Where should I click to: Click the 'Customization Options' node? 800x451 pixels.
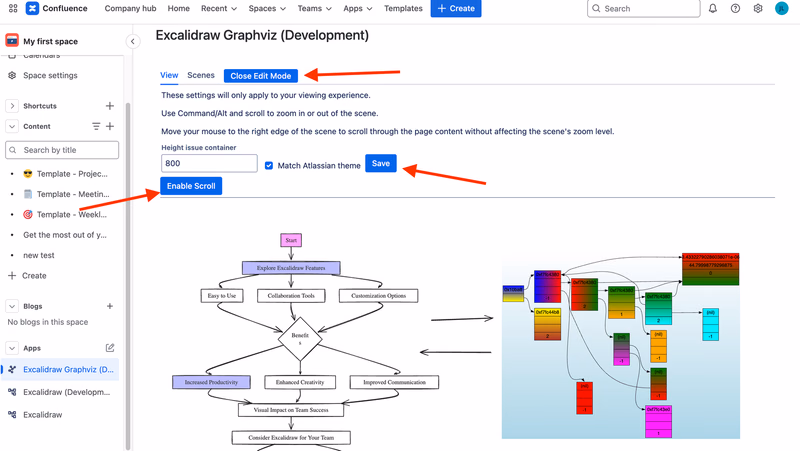pos(379,295)
